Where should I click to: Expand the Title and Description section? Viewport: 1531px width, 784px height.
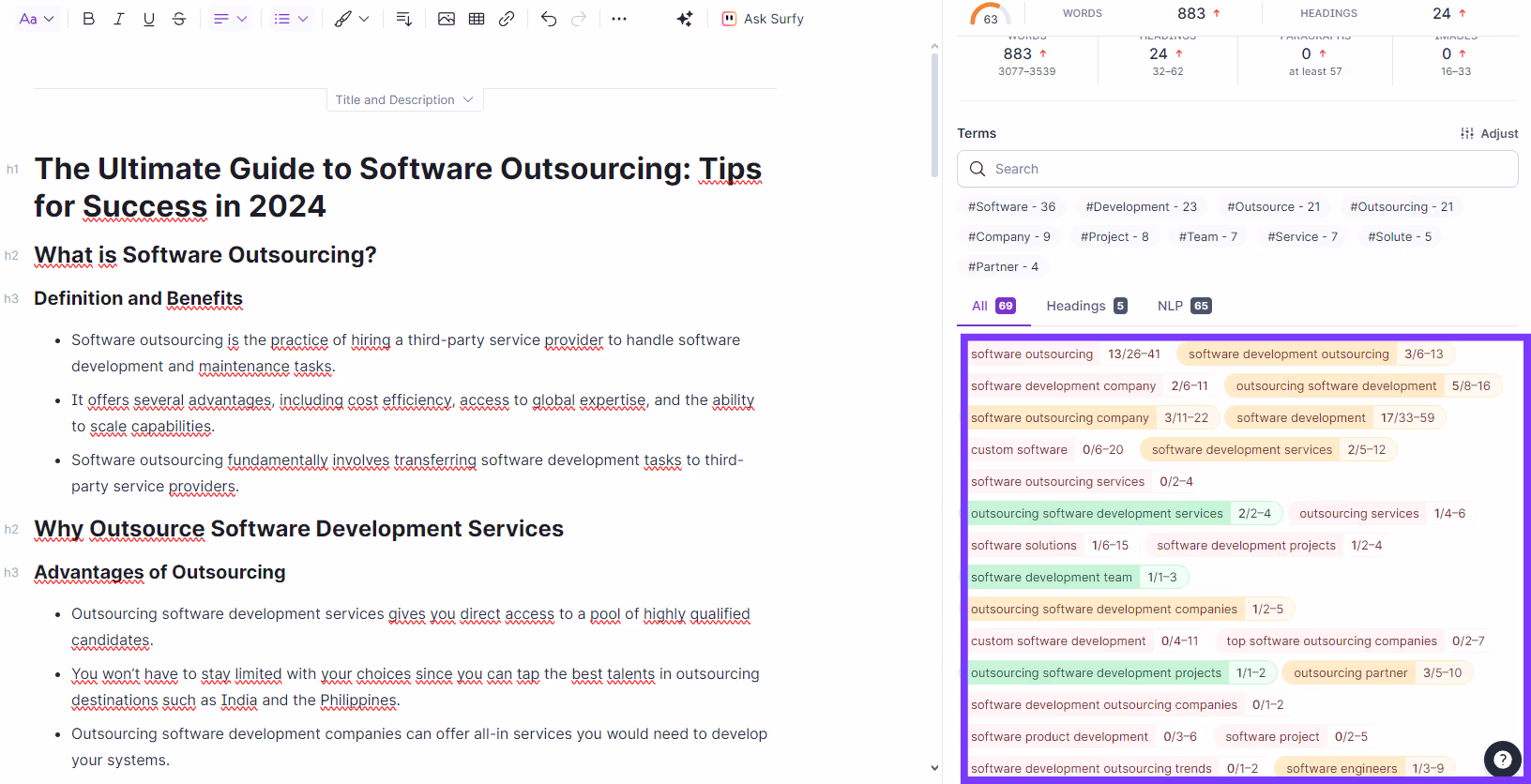[404, 99]
